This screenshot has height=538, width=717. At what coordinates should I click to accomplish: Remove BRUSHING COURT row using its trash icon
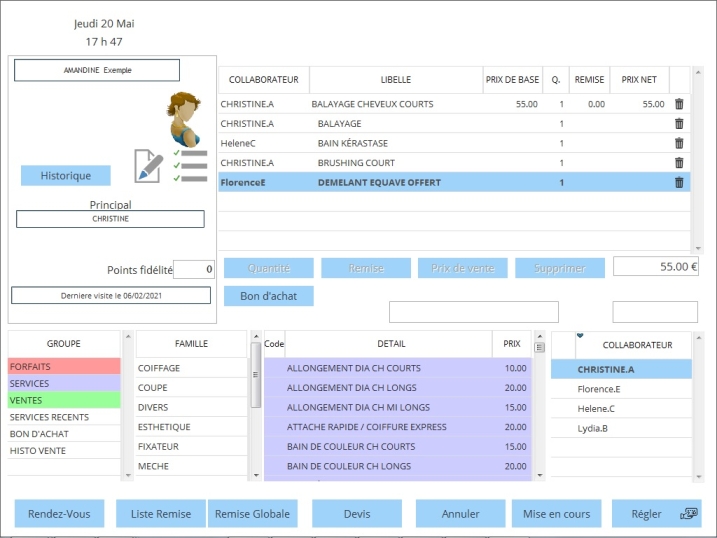click(x=679, y=163)
